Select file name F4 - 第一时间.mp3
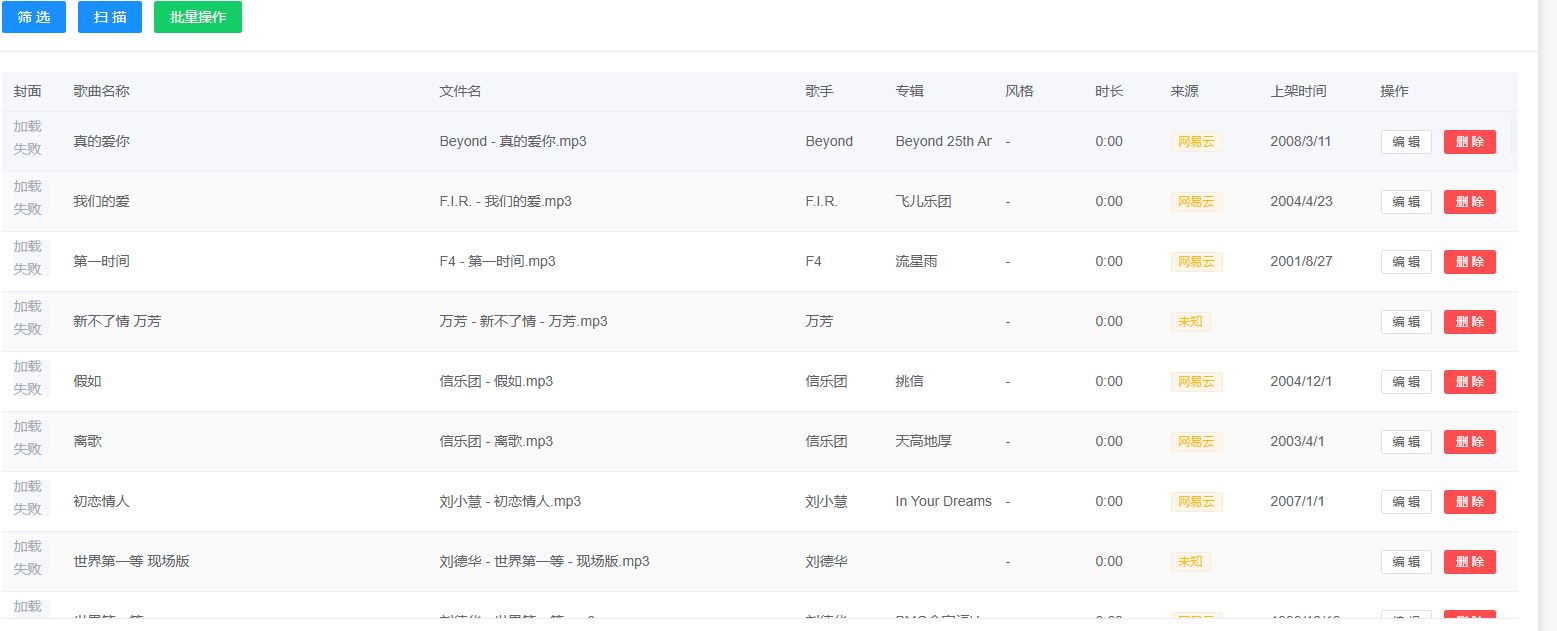 tap(497, 261)
